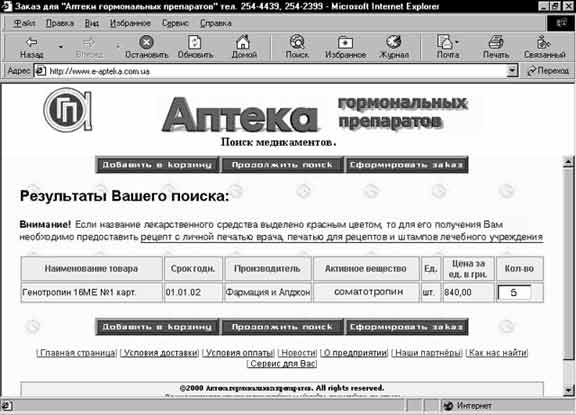576x415 pixels.
Task: Click Генотропин 16МЕ №1 карт. cell
Action: pyautogui.click(x=91, y=292)
